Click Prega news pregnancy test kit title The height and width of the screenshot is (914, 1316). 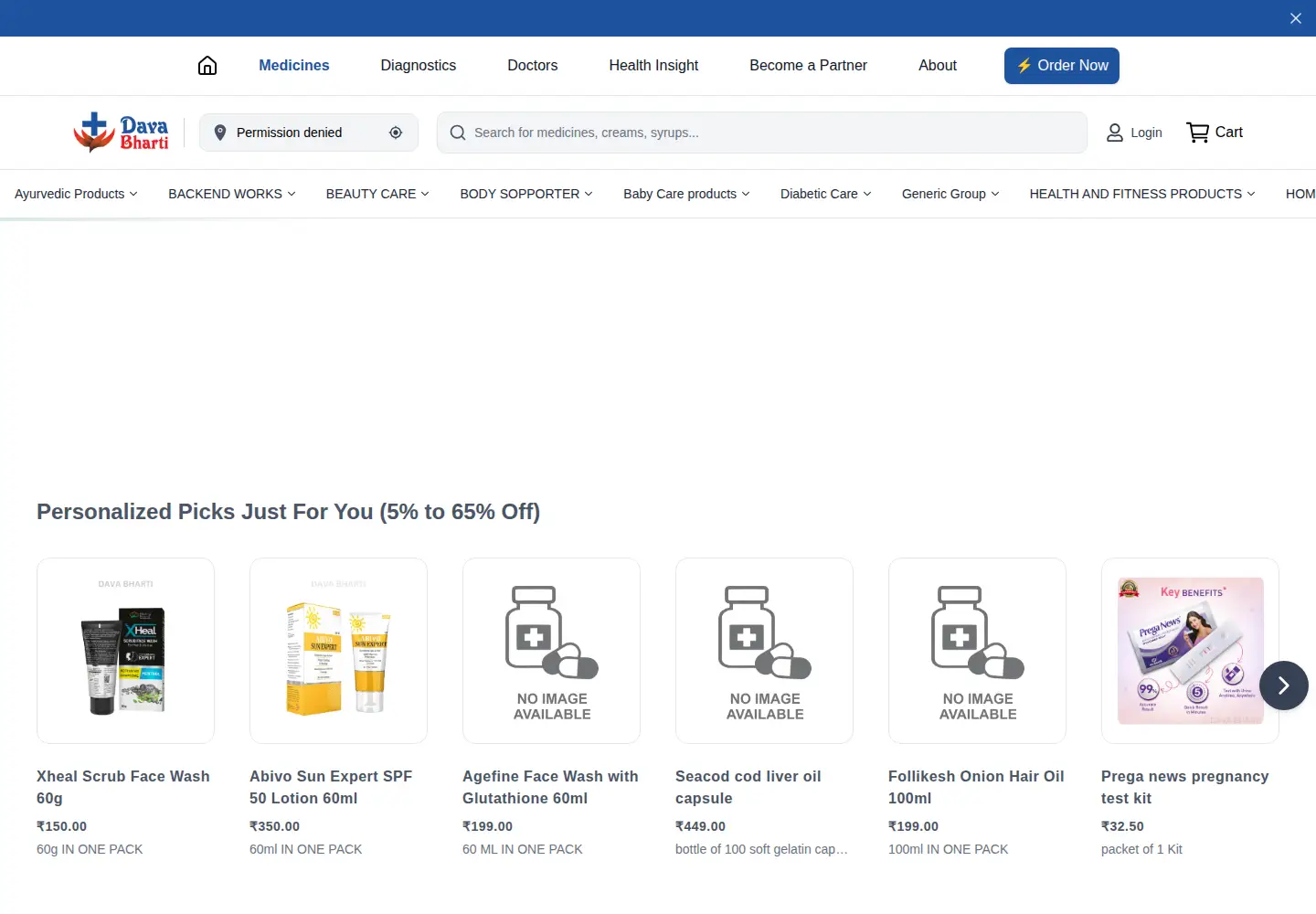[1185, 787]
